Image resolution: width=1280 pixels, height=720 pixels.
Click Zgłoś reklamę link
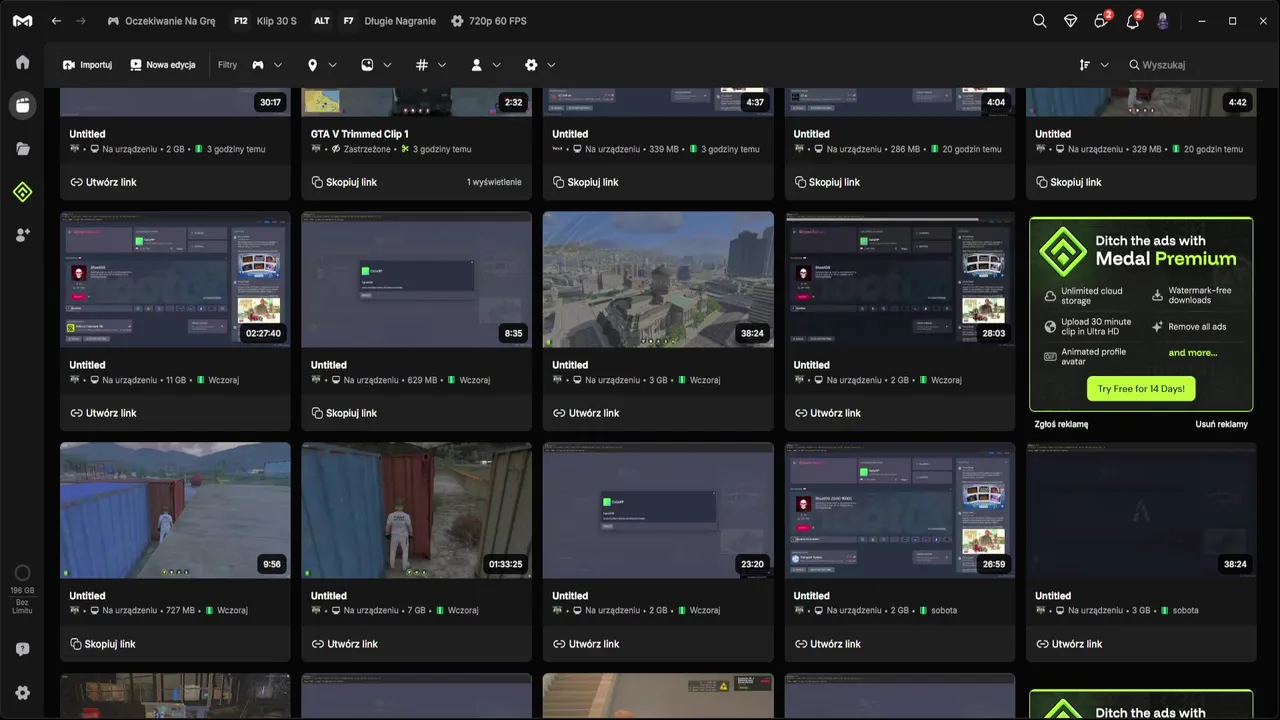1061,424
